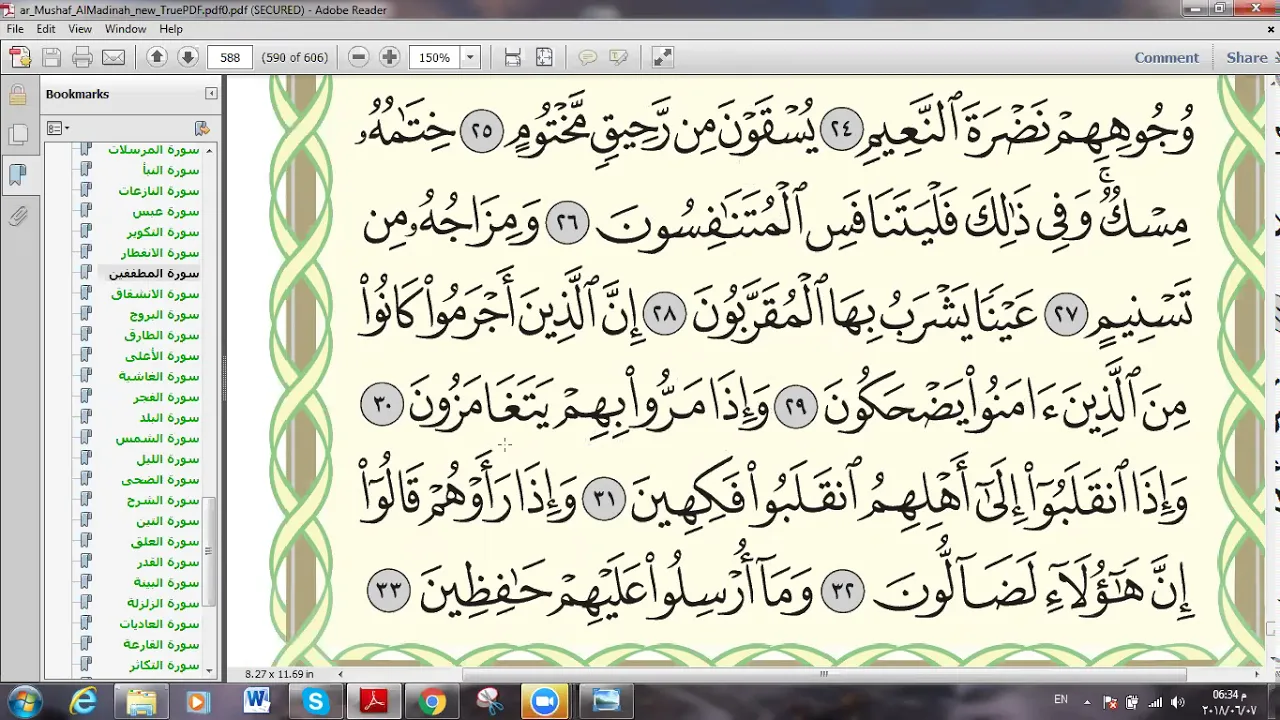This screenshot has height=720, width=1280.
Task: Click the Convert to PDF online icon
Action: [x=20, y=58]
